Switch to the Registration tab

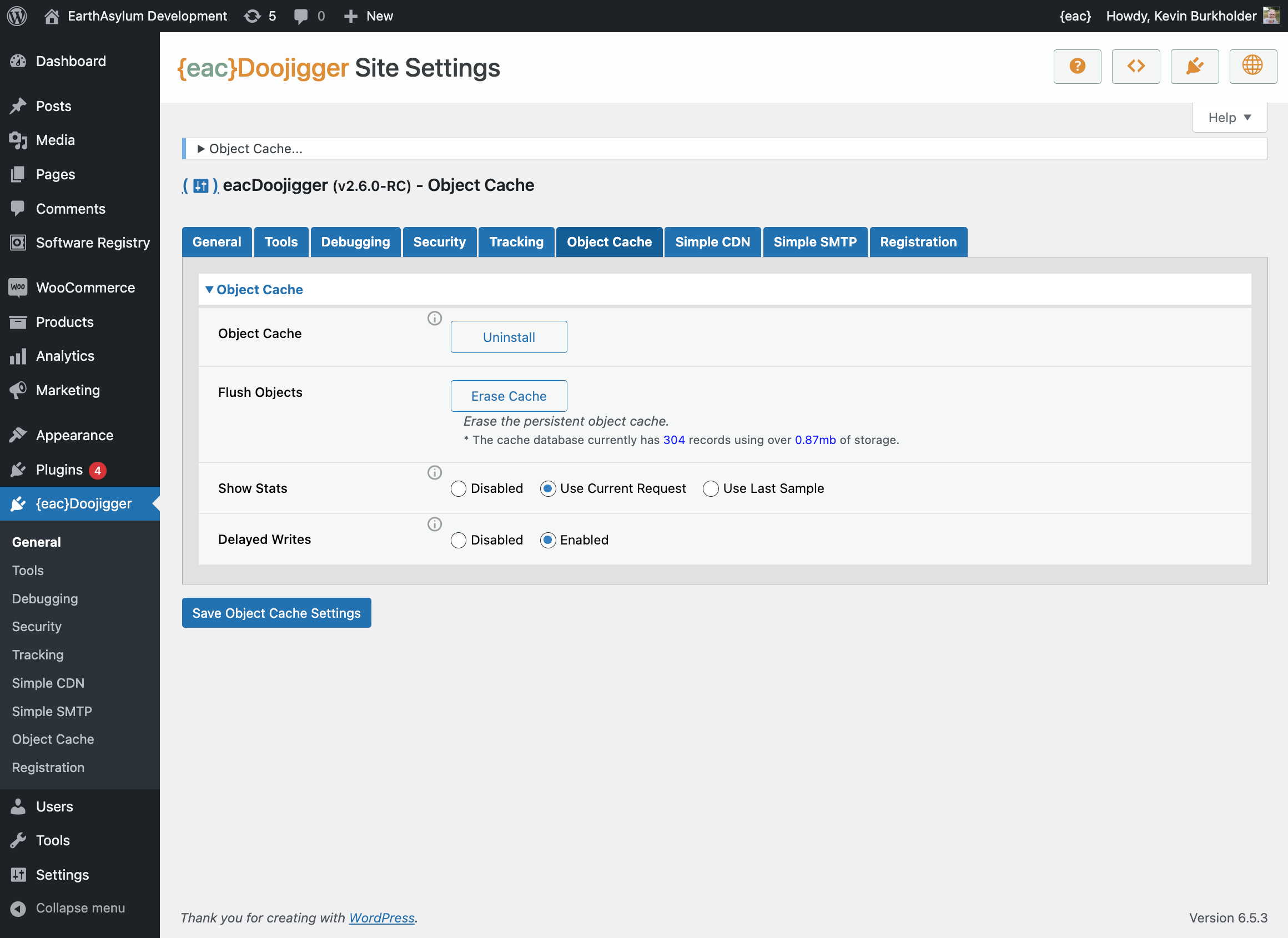click(x=918, y=242)
